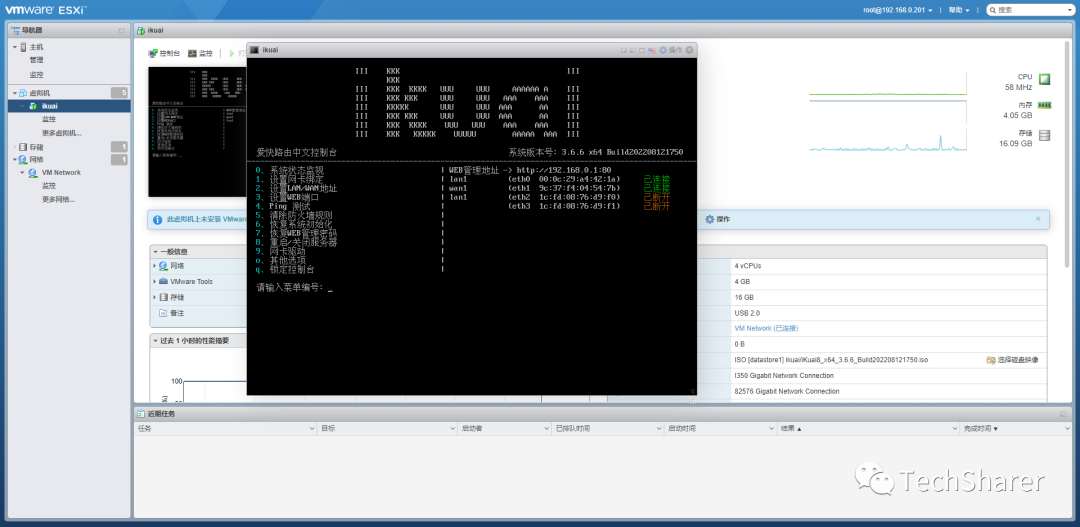Click the 虚拟机 count badge 5

tap(119, 92)
